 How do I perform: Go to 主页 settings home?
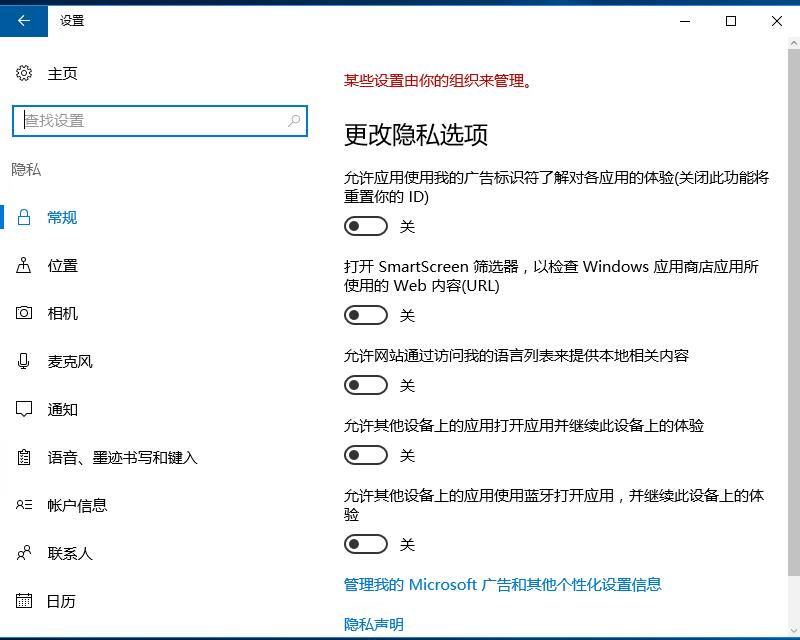pyautogui.click(x=62, y=73)
